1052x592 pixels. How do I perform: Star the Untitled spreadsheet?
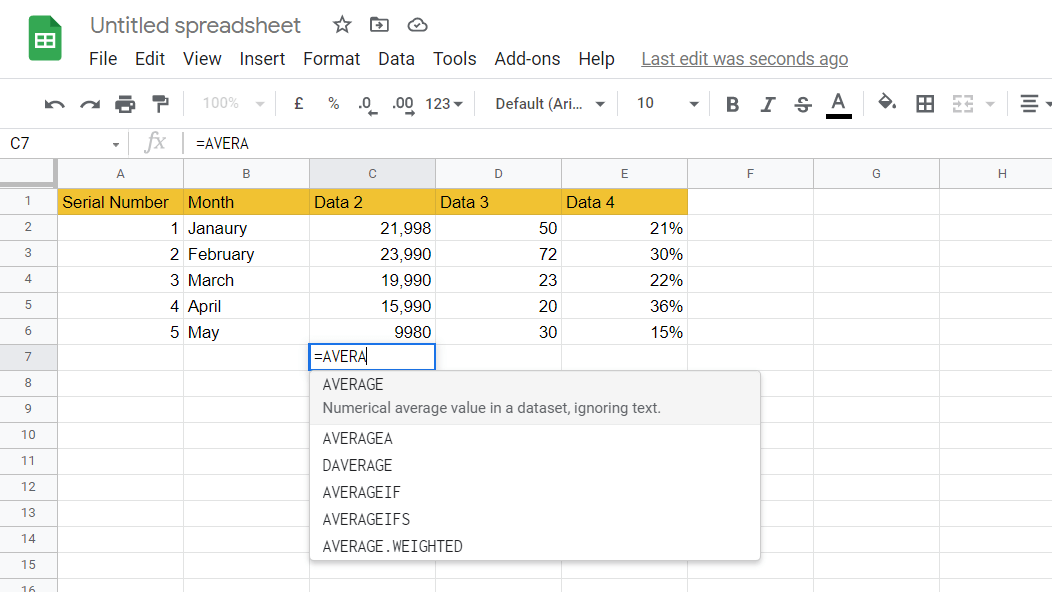[x=342, y=25]
